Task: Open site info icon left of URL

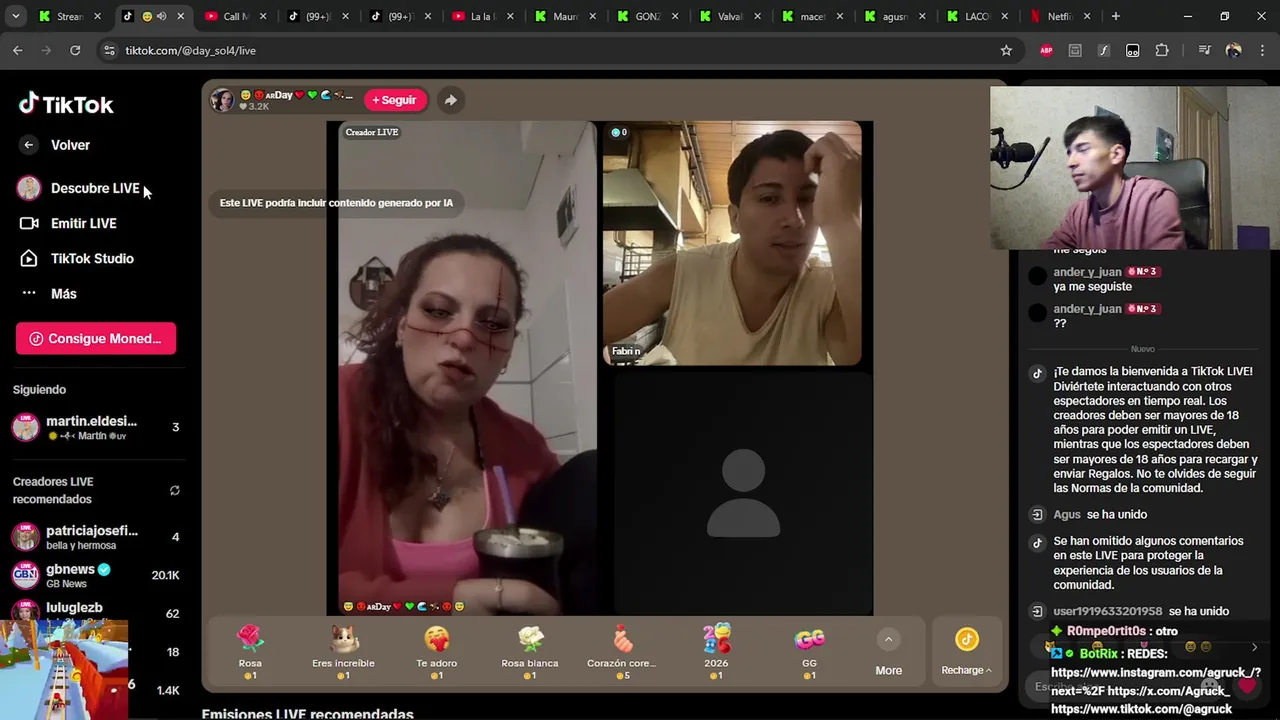Action: pos(110,50)
